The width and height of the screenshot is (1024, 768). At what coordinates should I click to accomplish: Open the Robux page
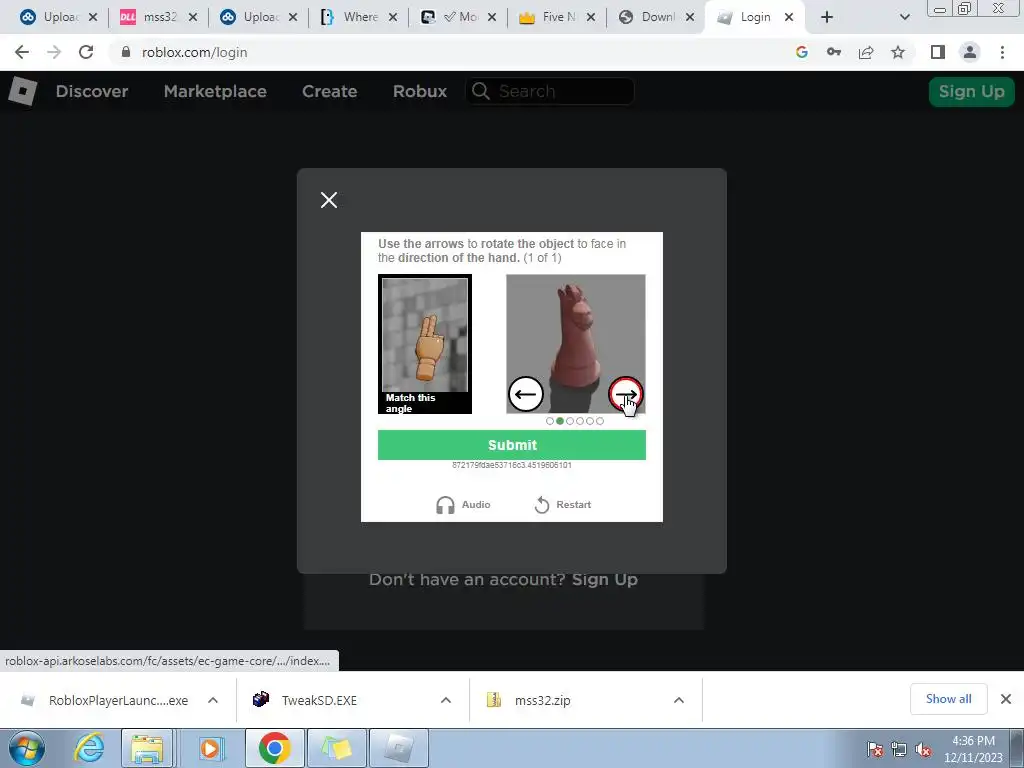point(420,91)
